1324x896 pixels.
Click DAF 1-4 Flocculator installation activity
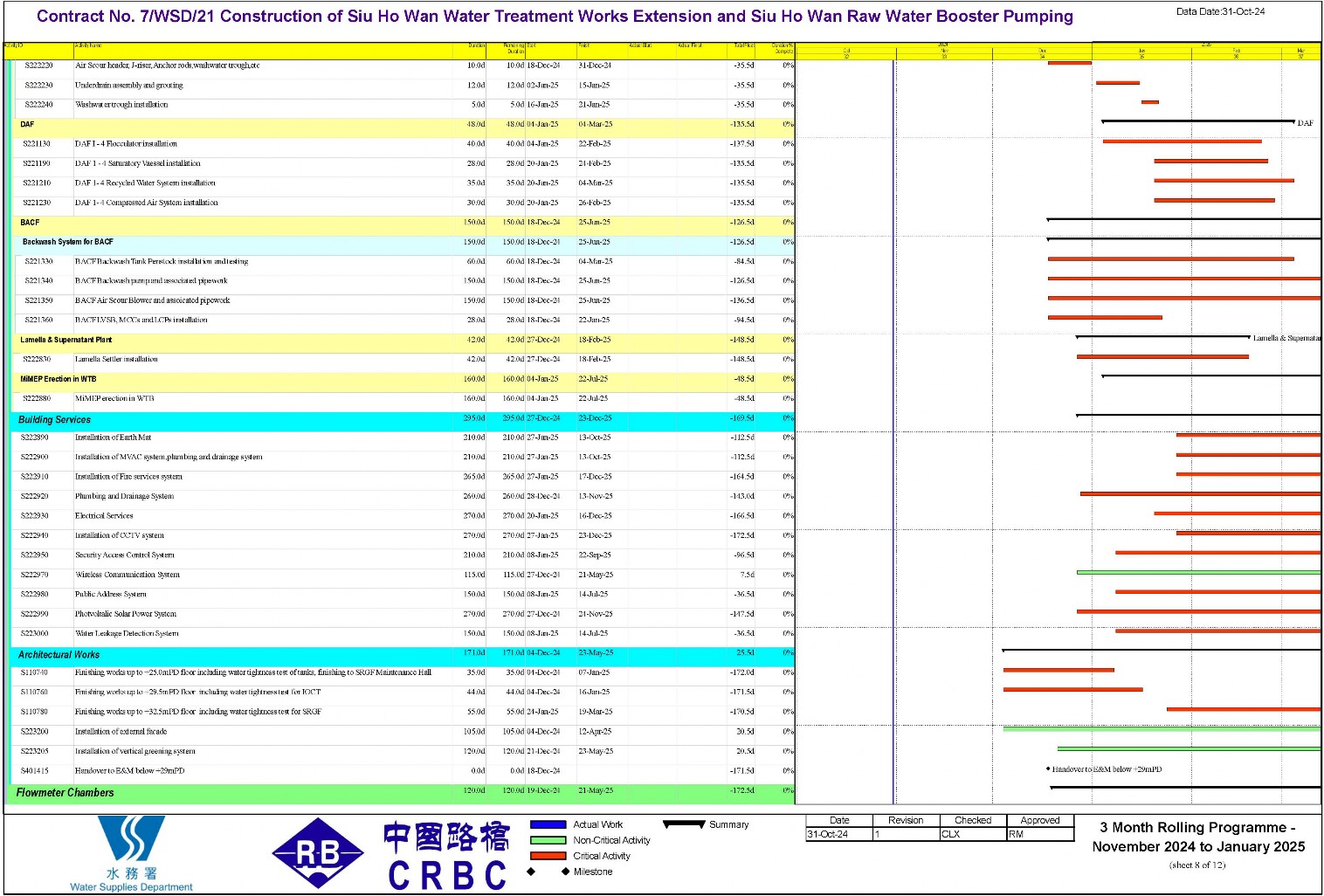[x=126, y=144]
